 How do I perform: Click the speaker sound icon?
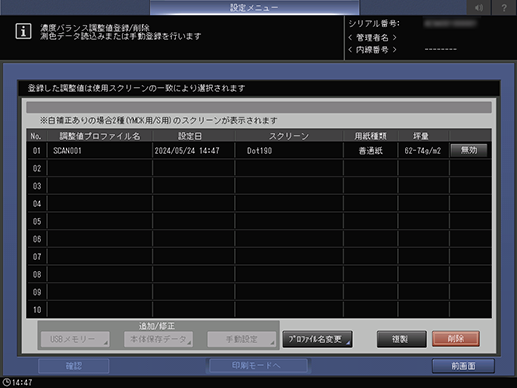coord(478,7)
